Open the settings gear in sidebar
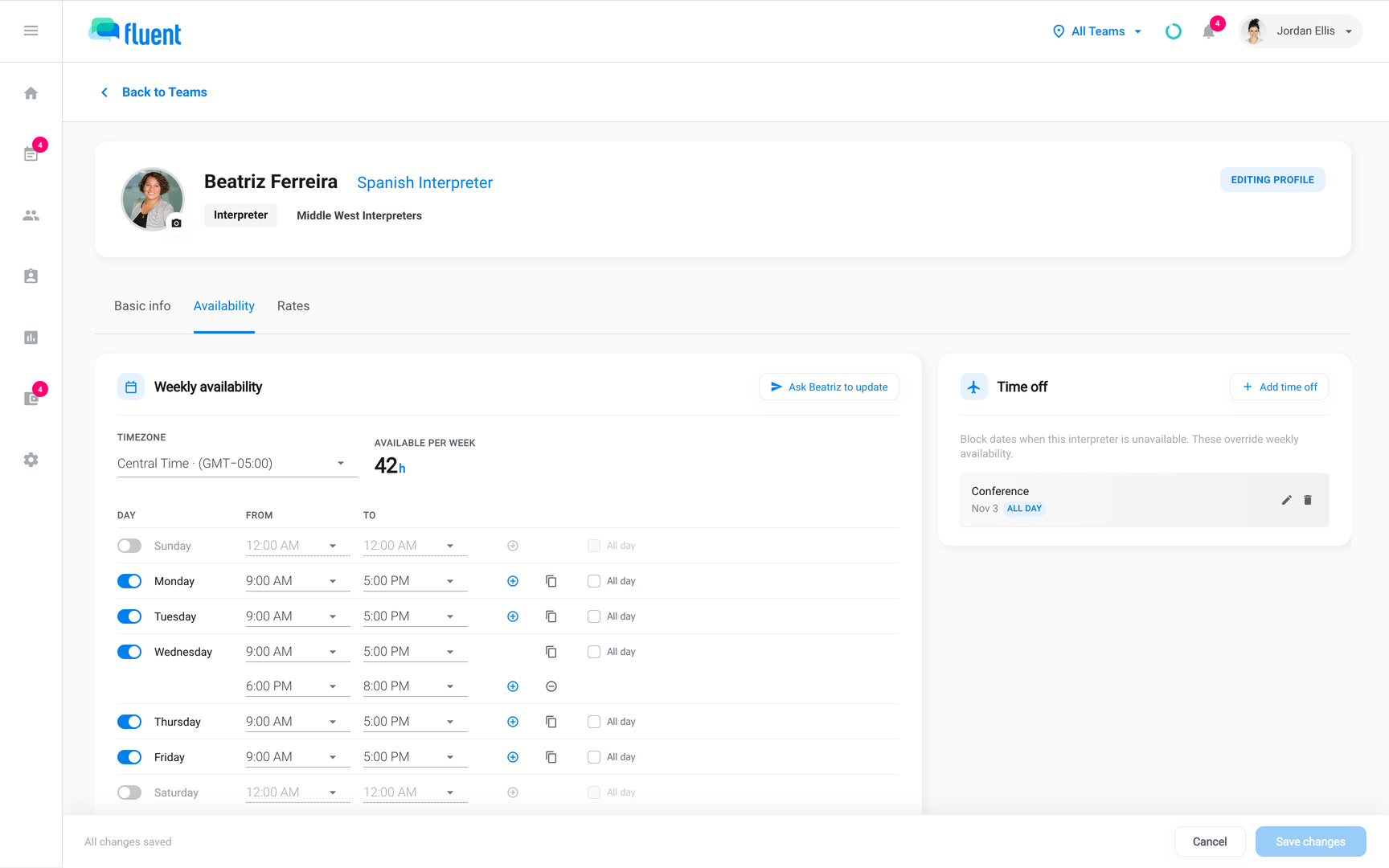Image resolution: width=1389 pixels, height=868 pixels. click(31, 460)
